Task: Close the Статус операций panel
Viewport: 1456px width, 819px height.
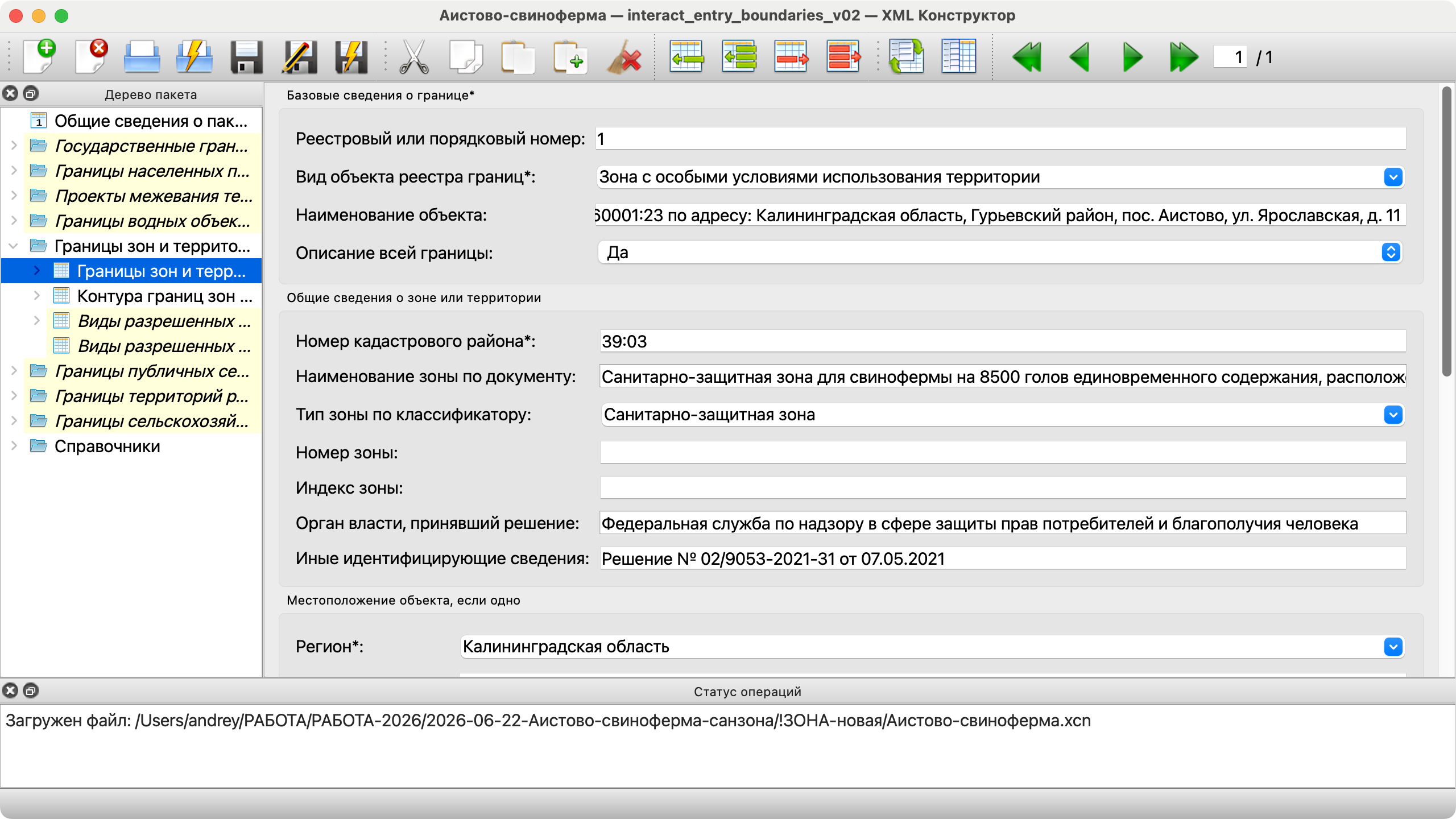Action: pyautogui.click(x=10, y=691)
